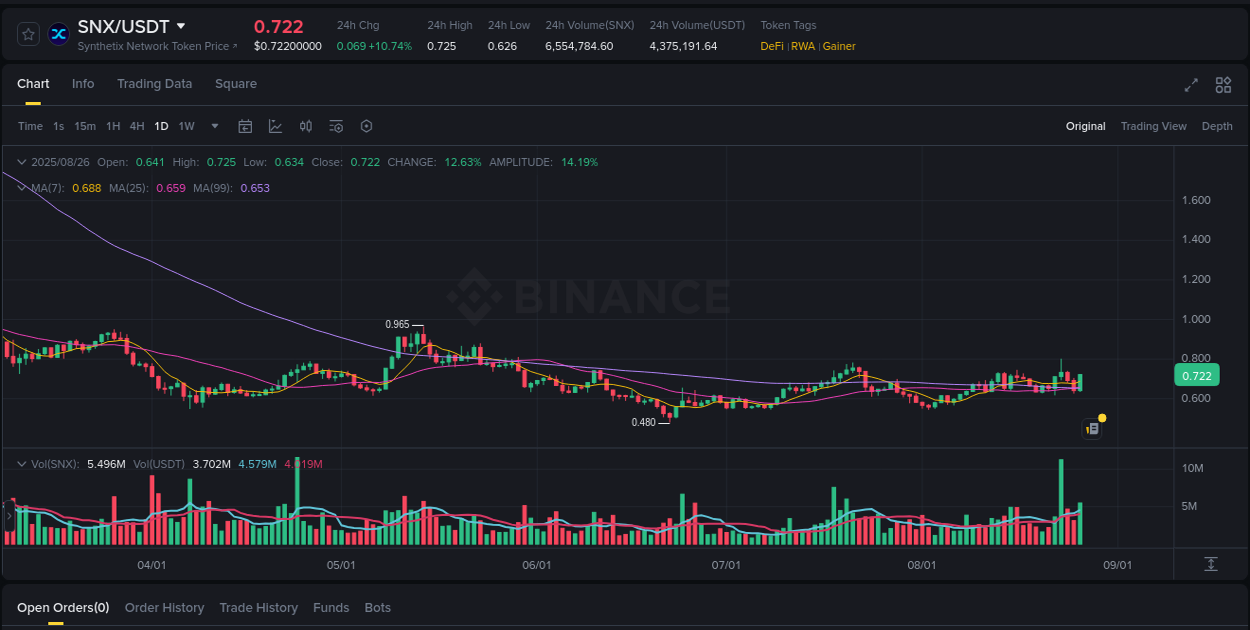
Task: Open the news feed icon with yellow dot
Action: [x=1092, y=428]
